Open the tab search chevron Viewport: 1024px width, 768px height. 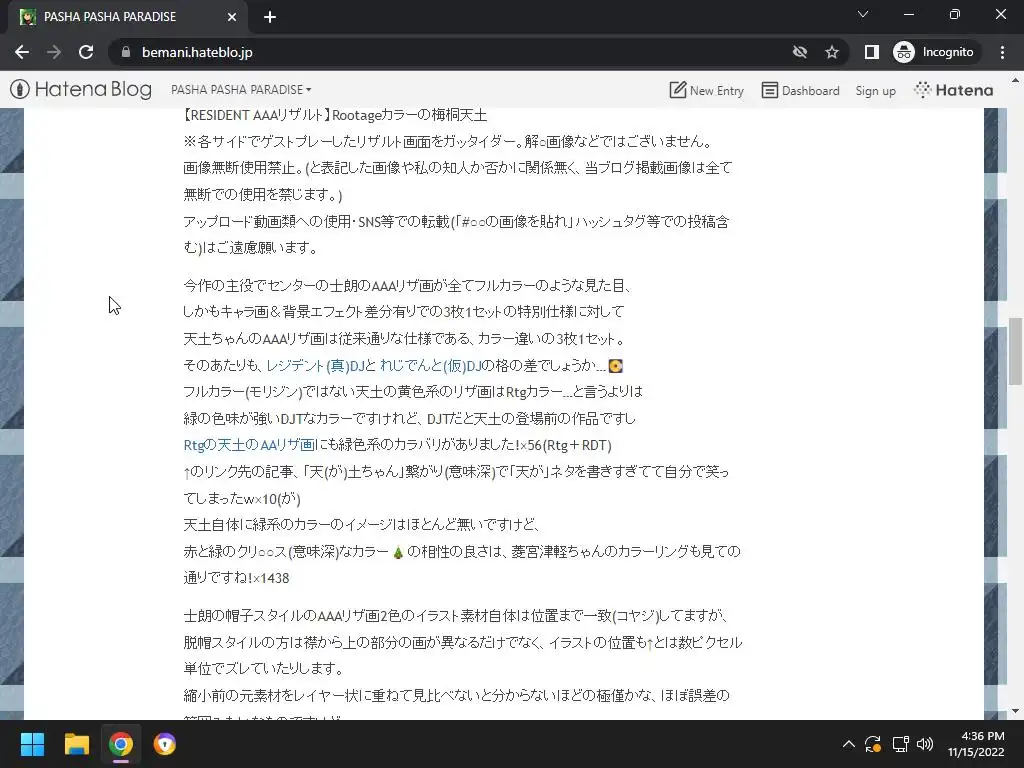(x=863, y=14)
